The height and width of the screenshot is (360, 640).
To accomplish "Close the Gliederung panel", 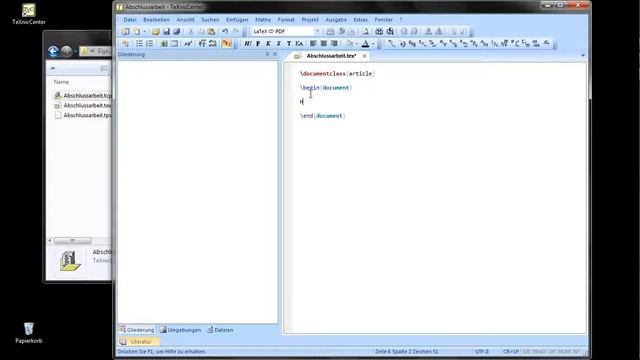I will (x=275, y=54).
